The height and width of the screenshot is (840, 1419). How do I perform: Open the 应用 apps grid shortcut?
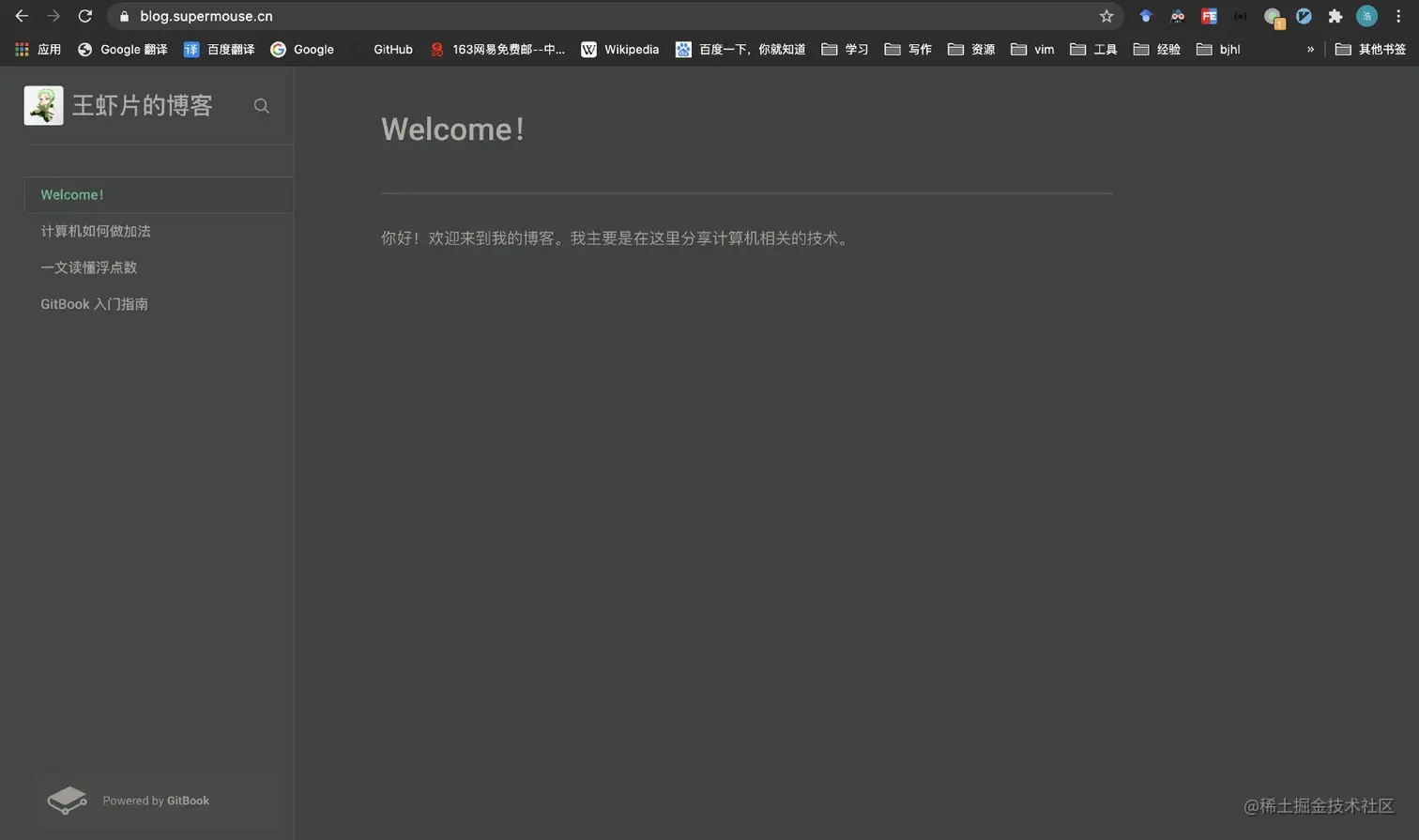[38, 49]
